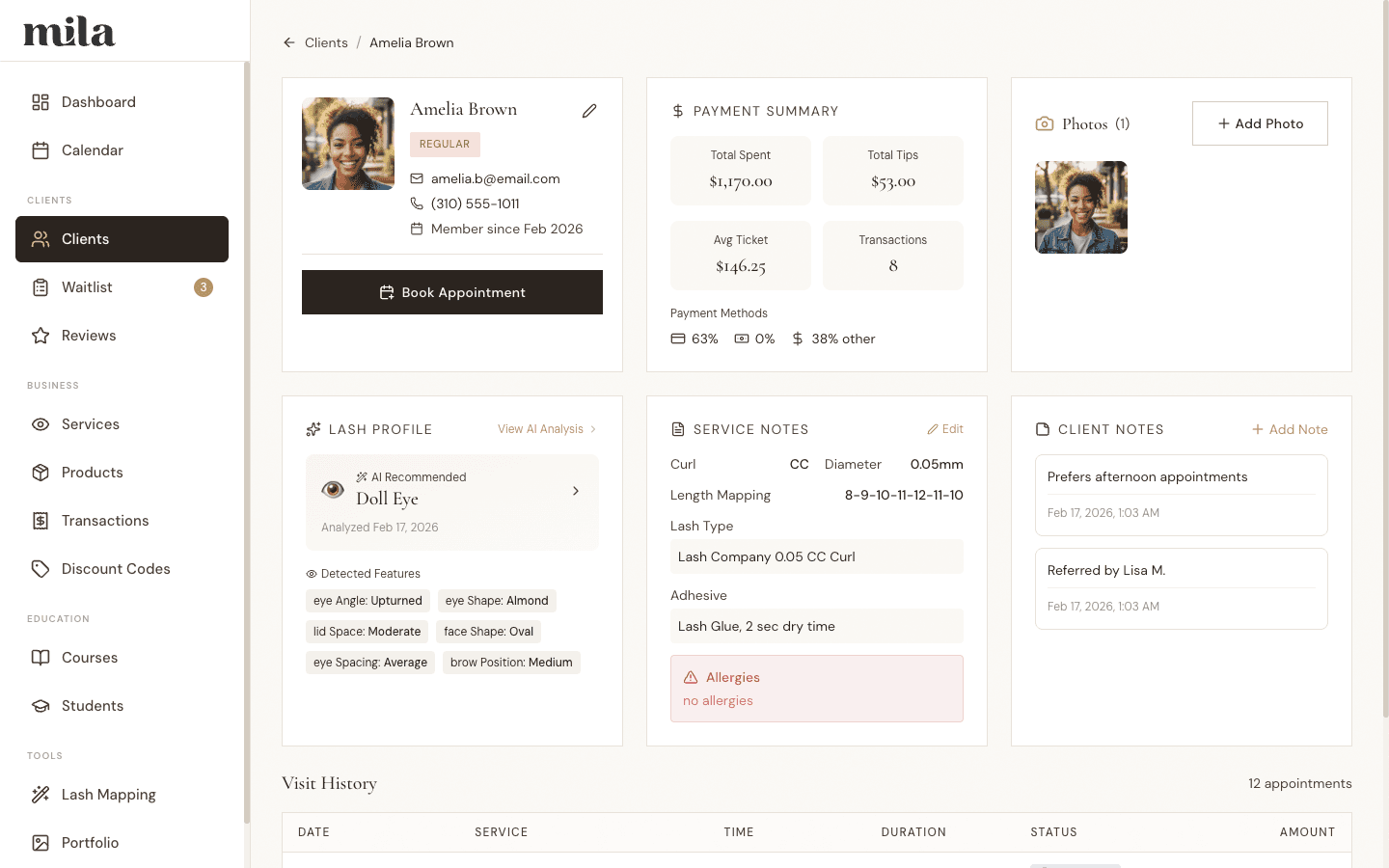This screenshot has width=1389, height=868.
Task: Click Add Note in Client Notes panel
Action: 1290,428
